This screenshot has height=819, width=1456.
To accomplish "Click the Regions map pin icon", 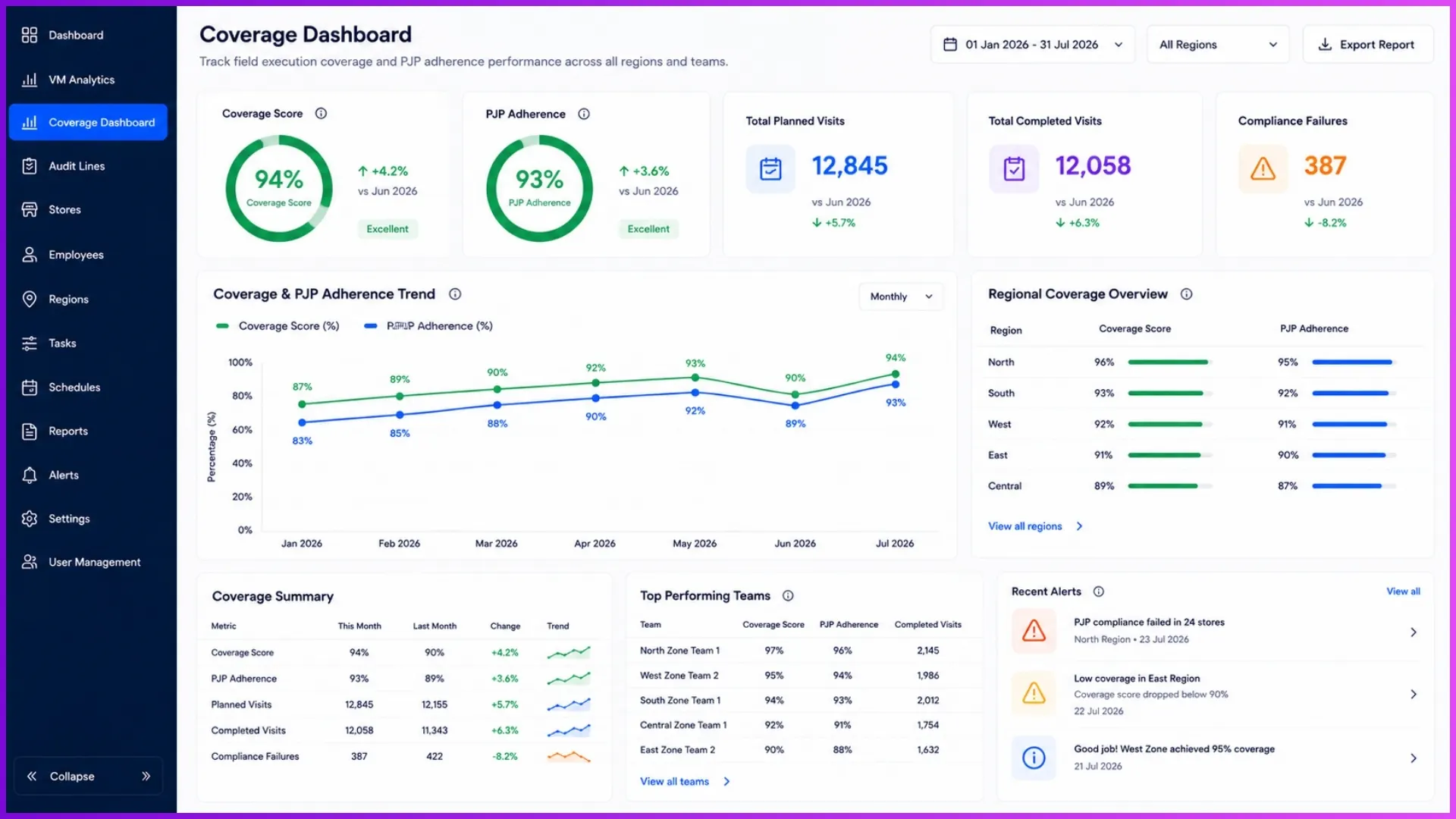I will (x=30, y=300).
